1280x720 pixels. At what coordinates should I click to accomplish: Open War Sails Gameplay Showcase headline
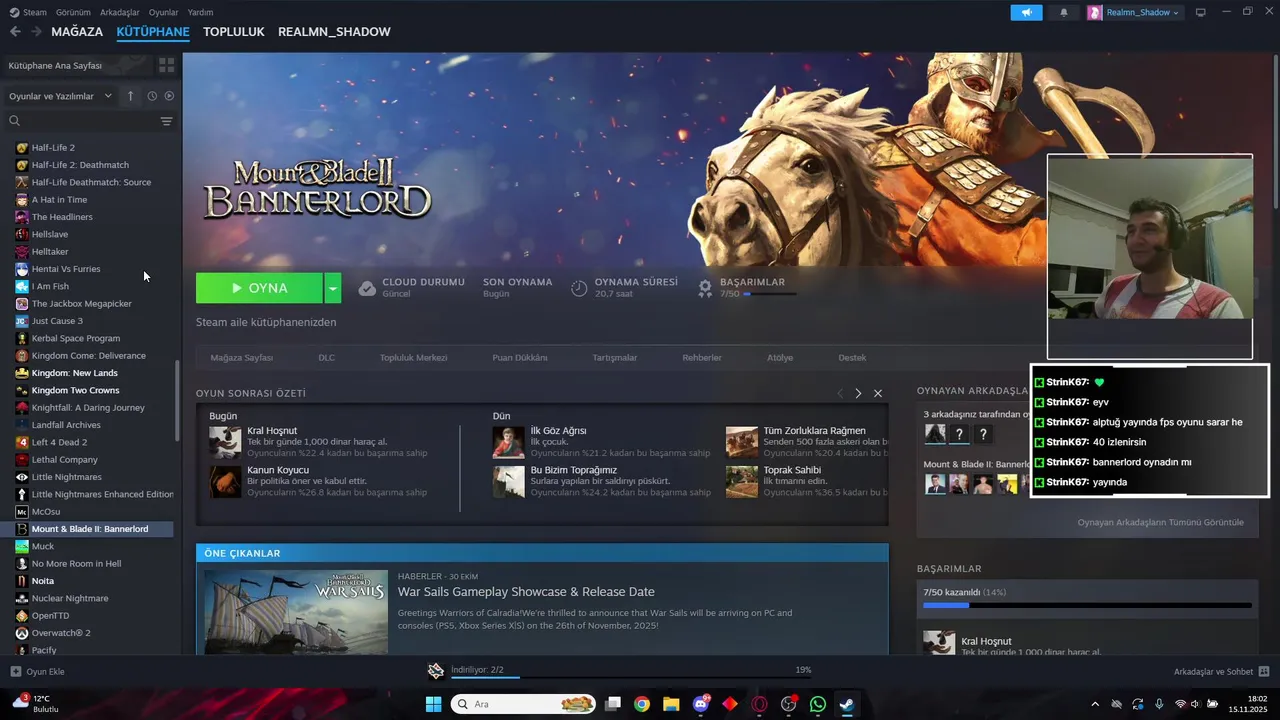point(526,592)
